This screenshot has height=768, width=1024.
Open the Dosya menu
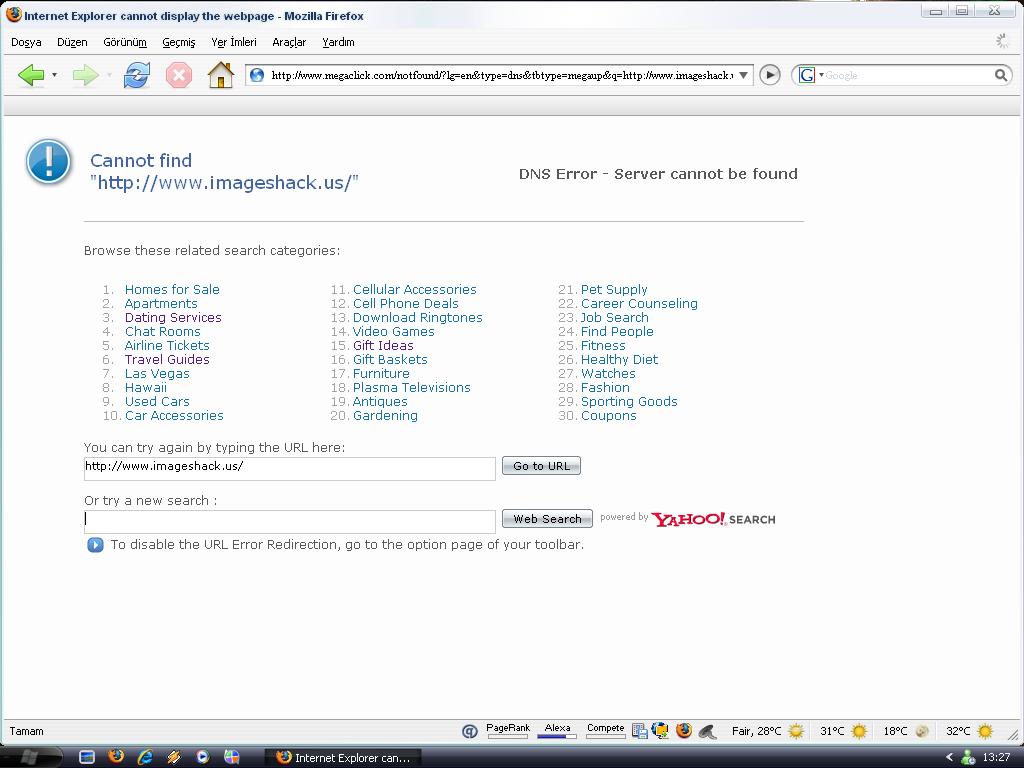point(26,42)
